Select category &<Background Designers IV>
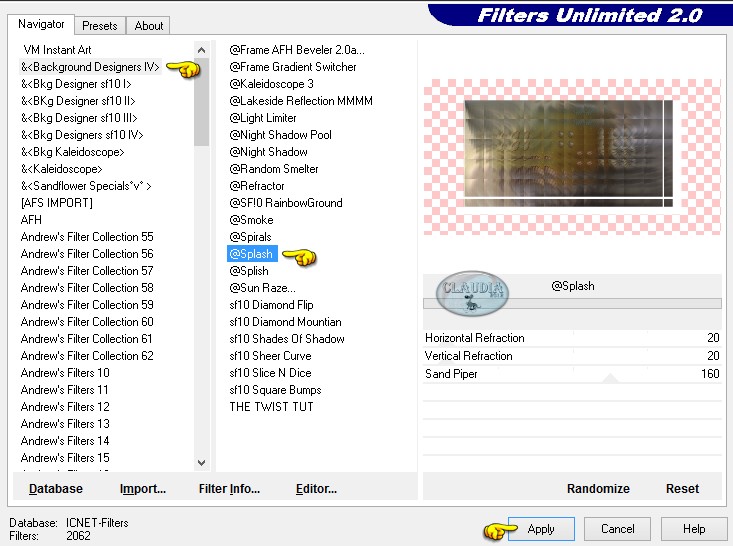The height and width of the screenshot is (546, 733). pyautogui.click(x=90, y=67)
